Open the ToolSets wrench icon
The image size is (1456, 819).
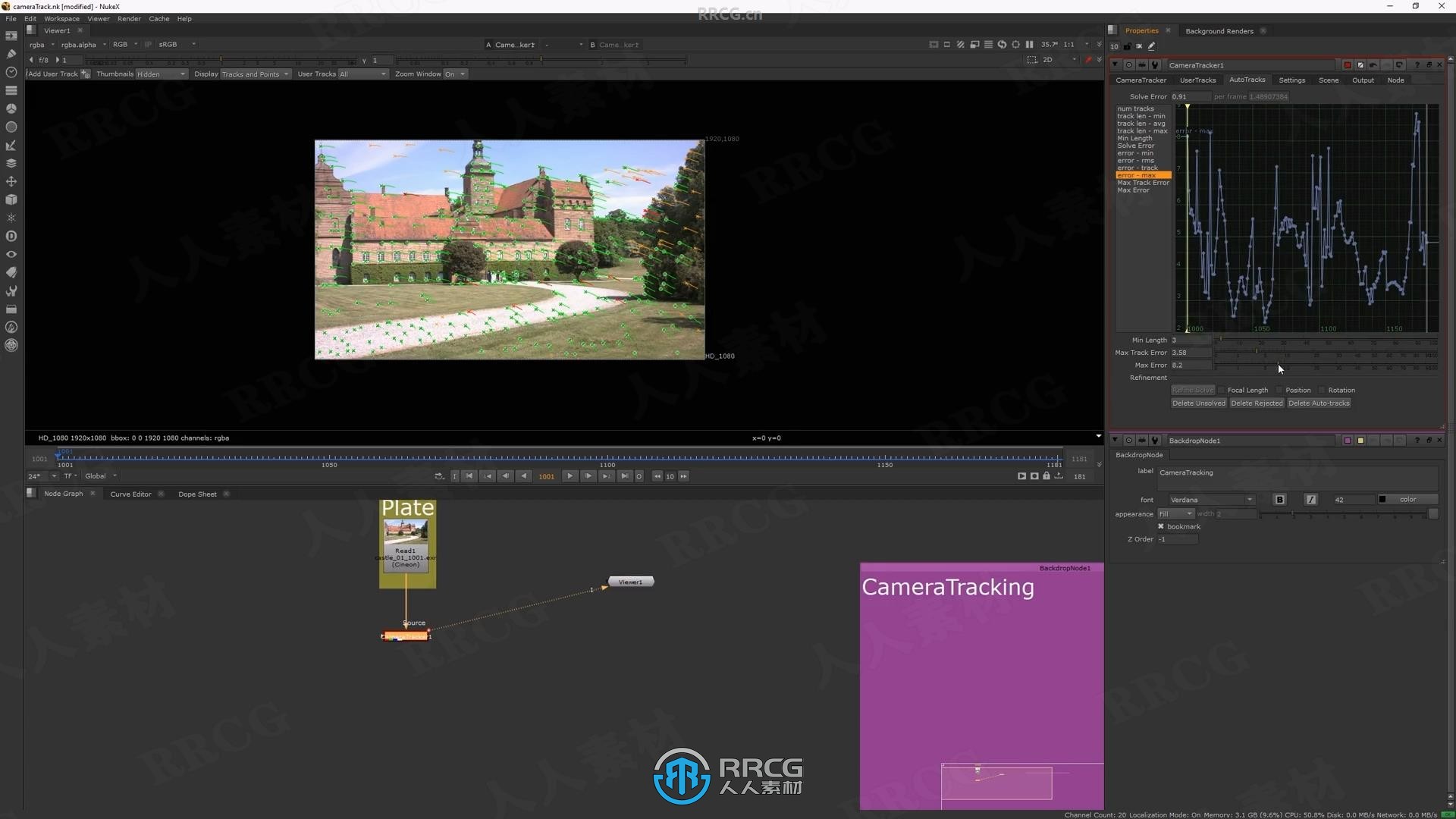tap(11, 290)
